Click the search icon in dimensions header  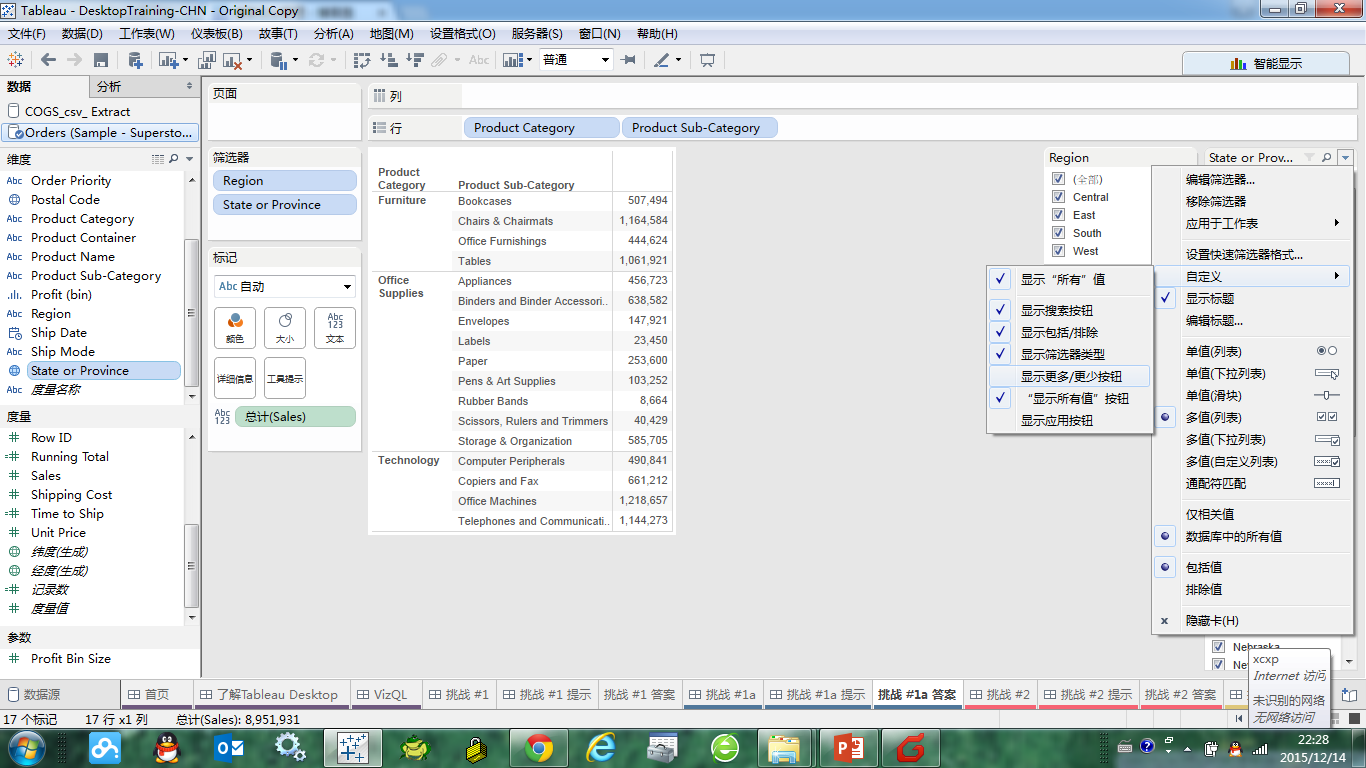pyautogui.click(x=174, y=159)
